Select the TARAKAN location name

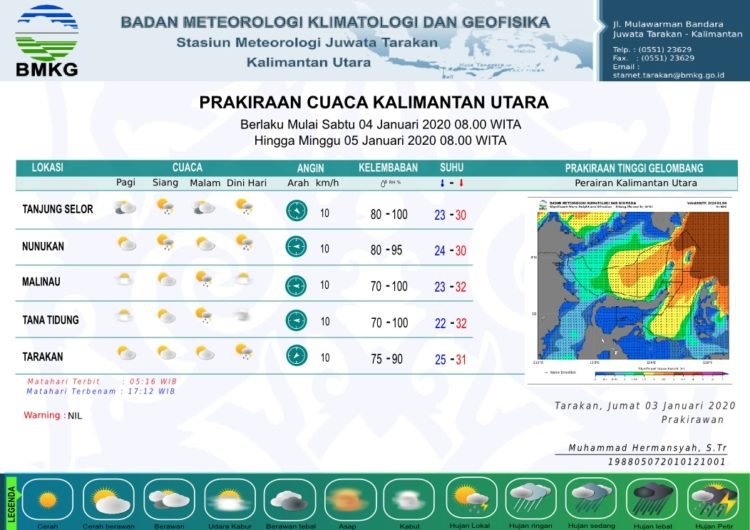[43, 357]
